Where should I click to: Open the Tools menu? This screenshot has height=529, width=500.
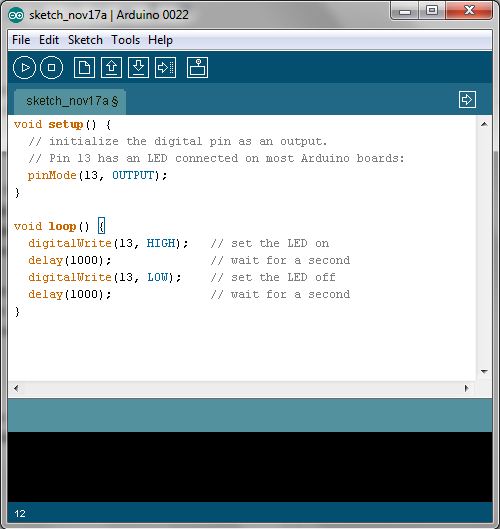click(x=126, y=40)
